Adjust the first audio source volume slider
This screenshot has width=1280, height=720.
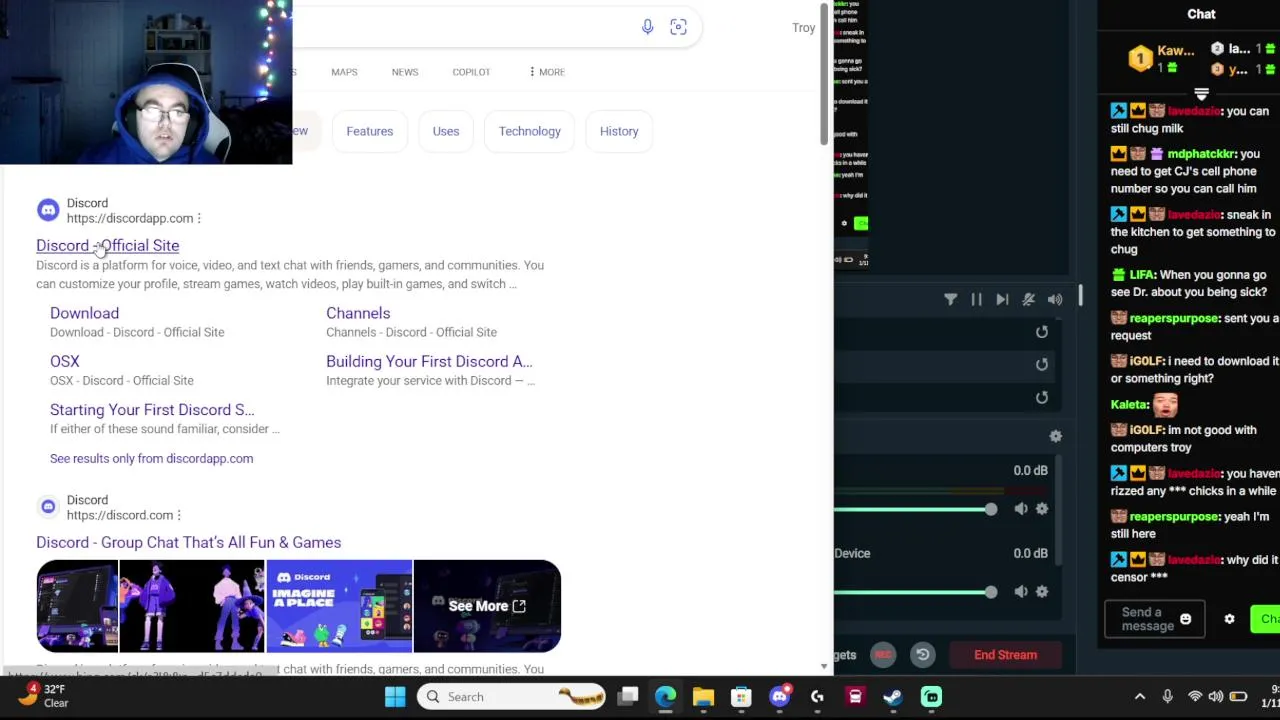990,509
